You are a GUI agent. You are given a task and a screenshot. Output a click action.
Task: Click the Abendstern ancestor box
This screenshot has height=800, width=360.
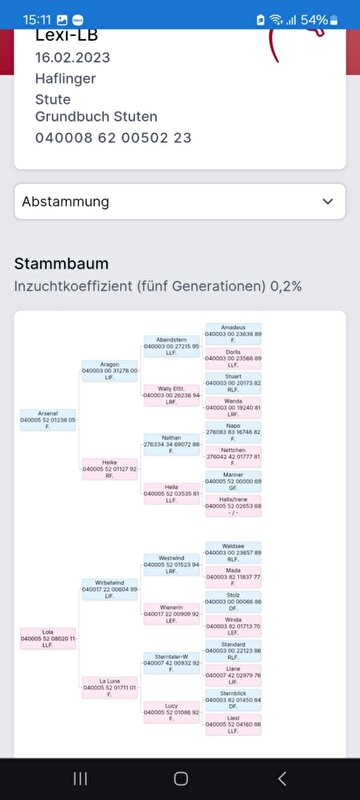click(171, 346)
